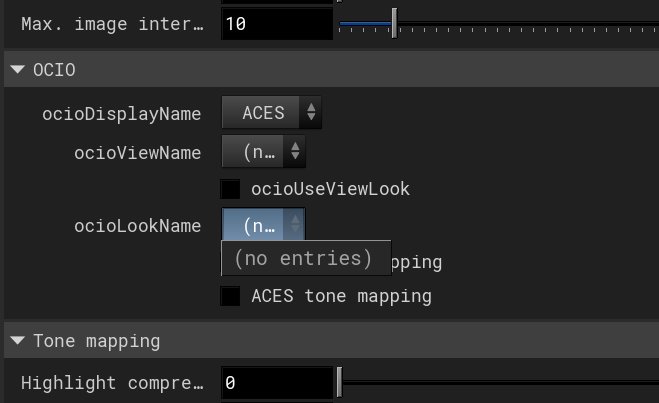Click the Max. image interval slider handle

tap(394, 23)
